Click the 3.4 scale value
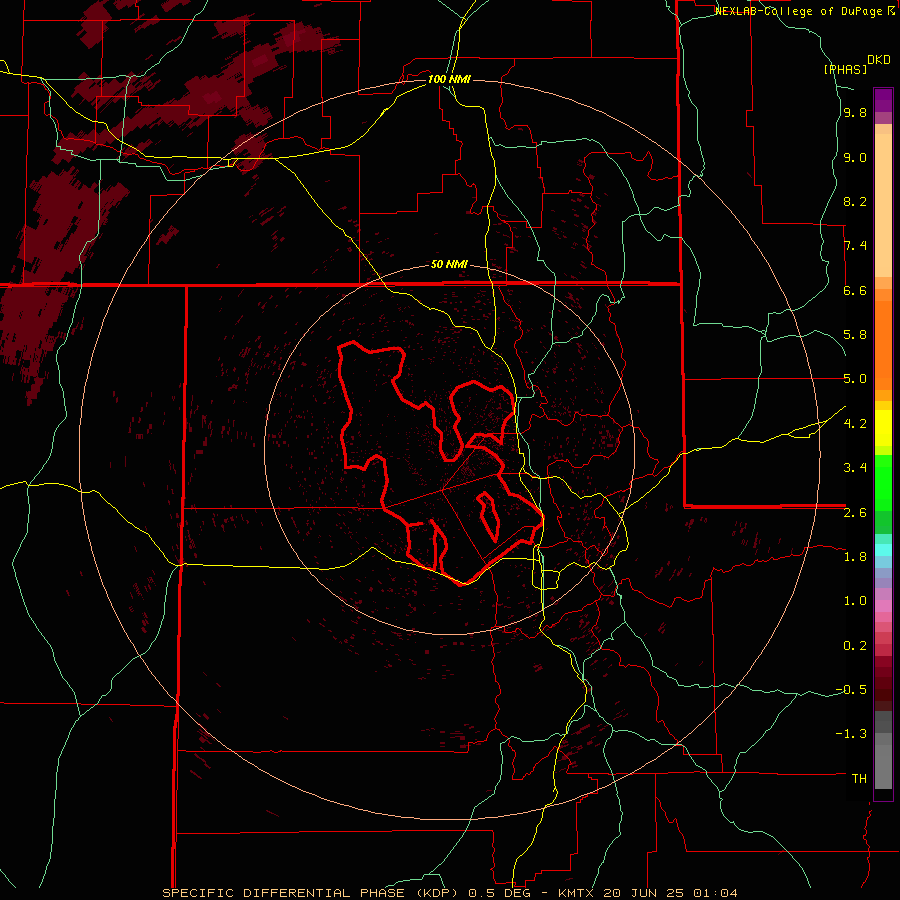Image resolution: width=900 pixels, height=900 pixels. point(855,468)
